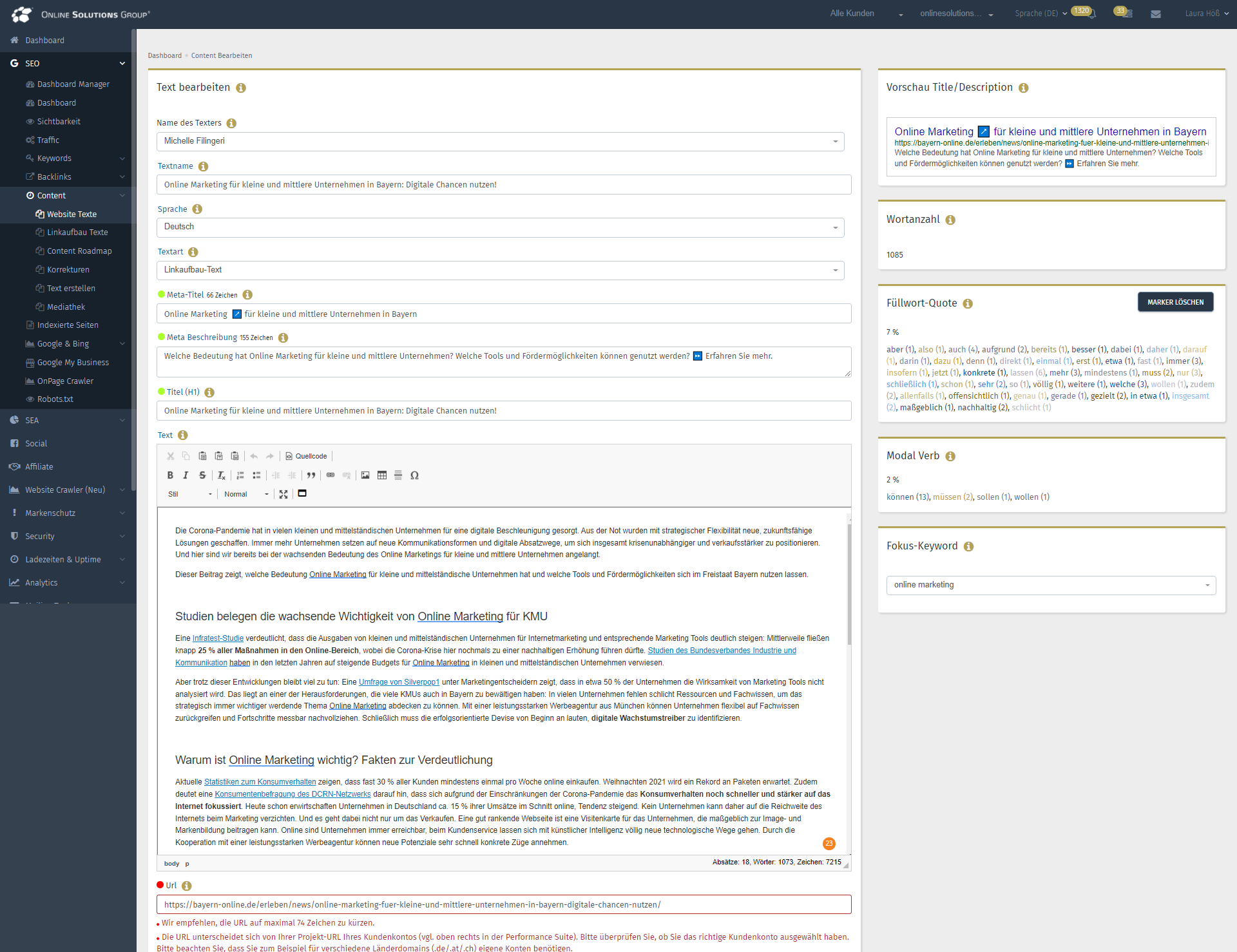Apply blockquote formatting in the editor
The width and height of the screenshot is (1237, 952).
tap(311, 475)
